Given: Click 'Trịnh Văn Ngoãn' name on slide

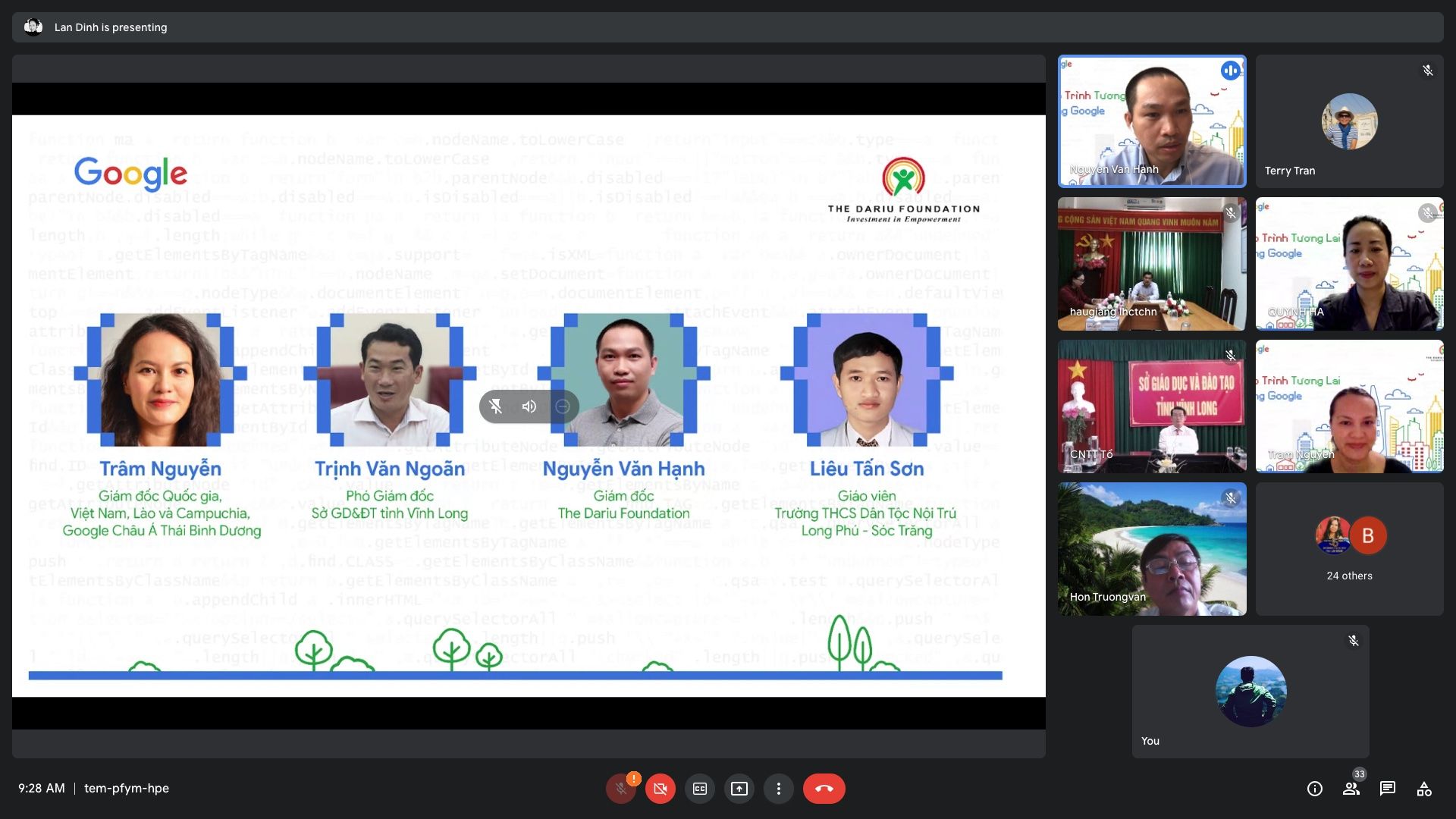Looking at the screenshot, I should 390,469.
